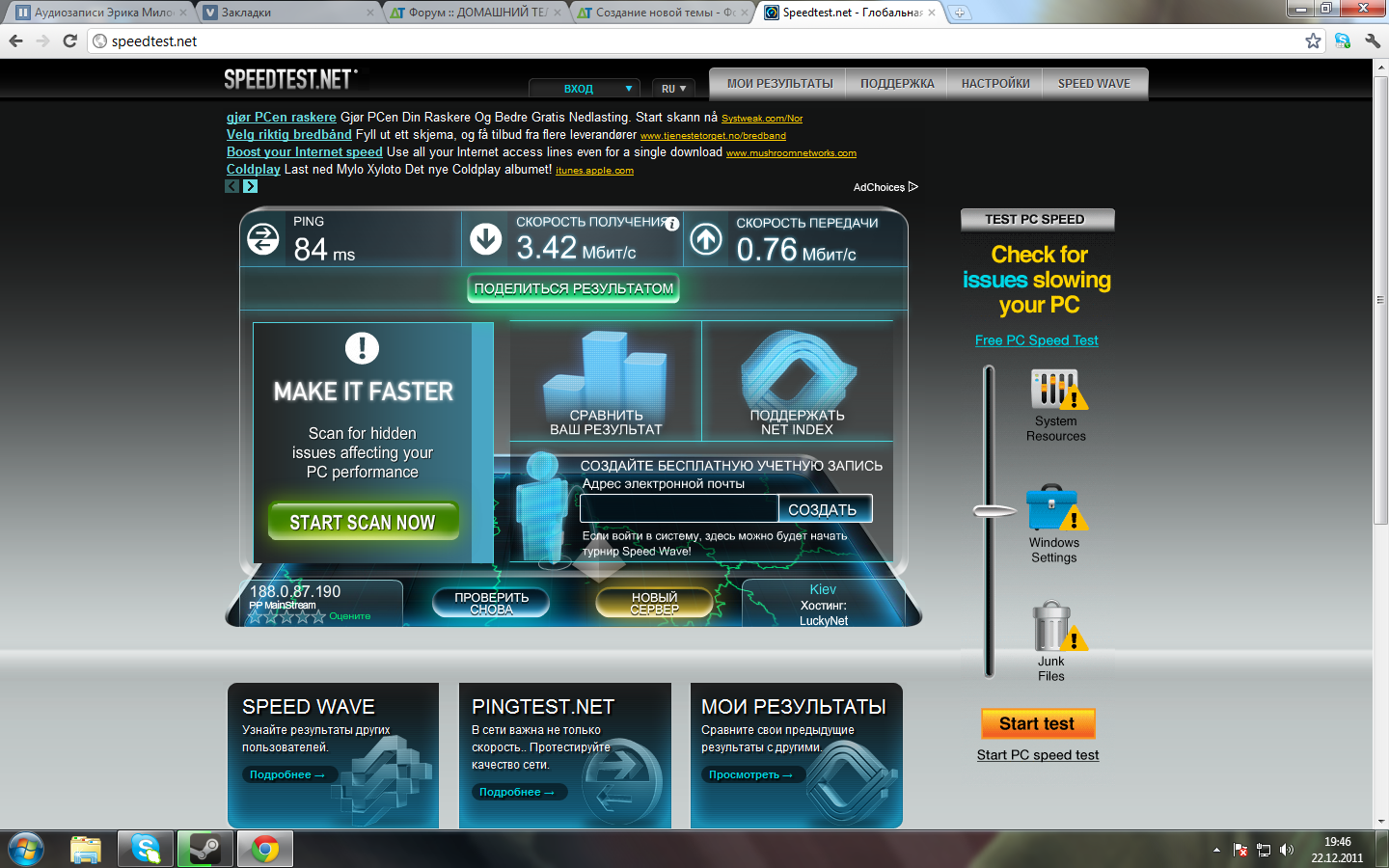Open Skype from the taskbar

click(x=146, y=849)
